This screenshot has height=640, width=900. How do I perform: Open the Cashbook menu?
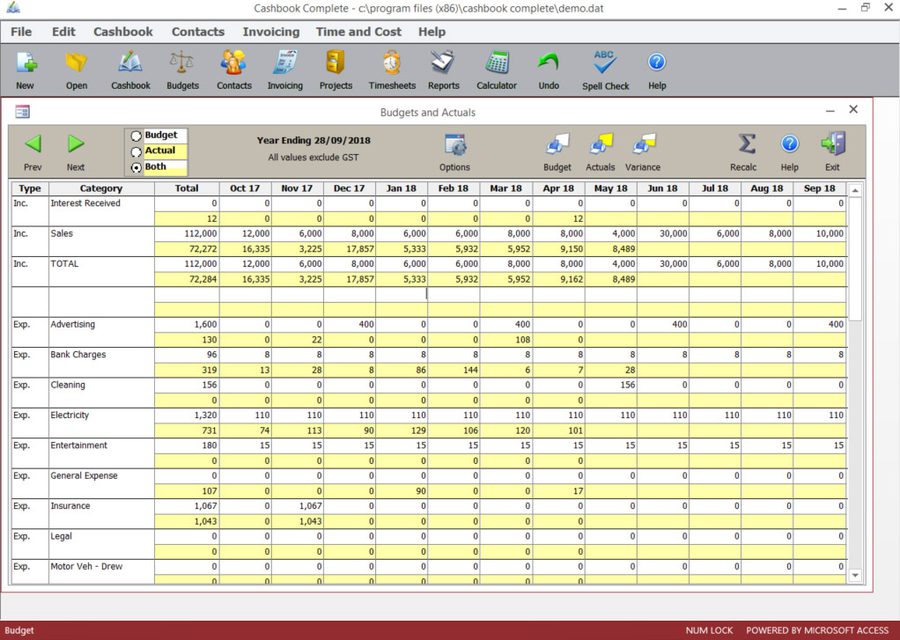tap(123, 32)
